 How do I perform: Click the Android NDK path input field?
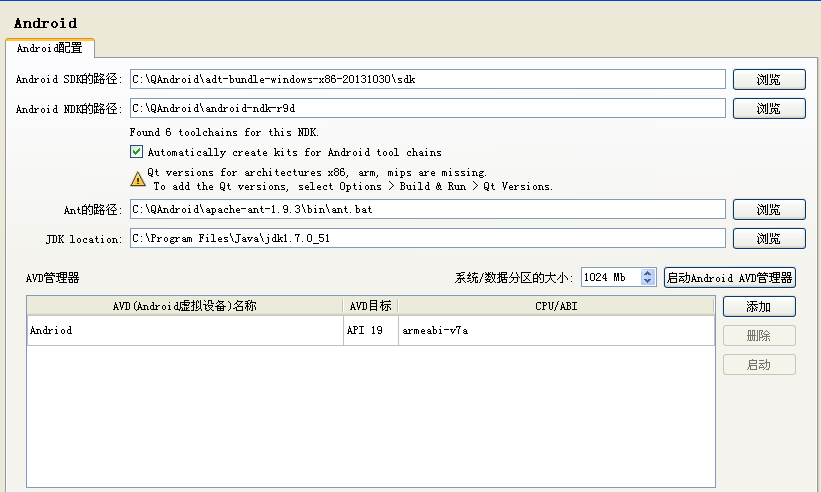click(x=427, y=108)
